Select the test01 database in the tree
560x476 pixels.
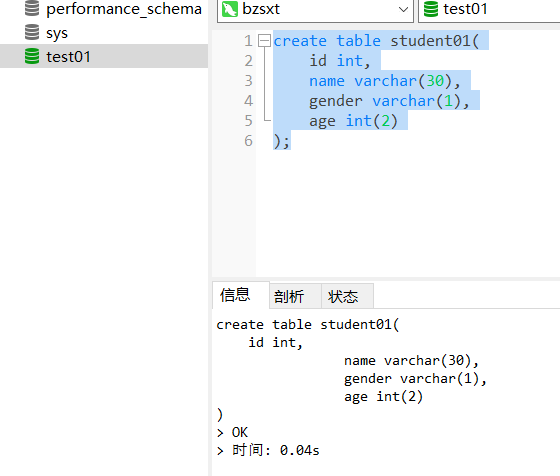point(104,56)
